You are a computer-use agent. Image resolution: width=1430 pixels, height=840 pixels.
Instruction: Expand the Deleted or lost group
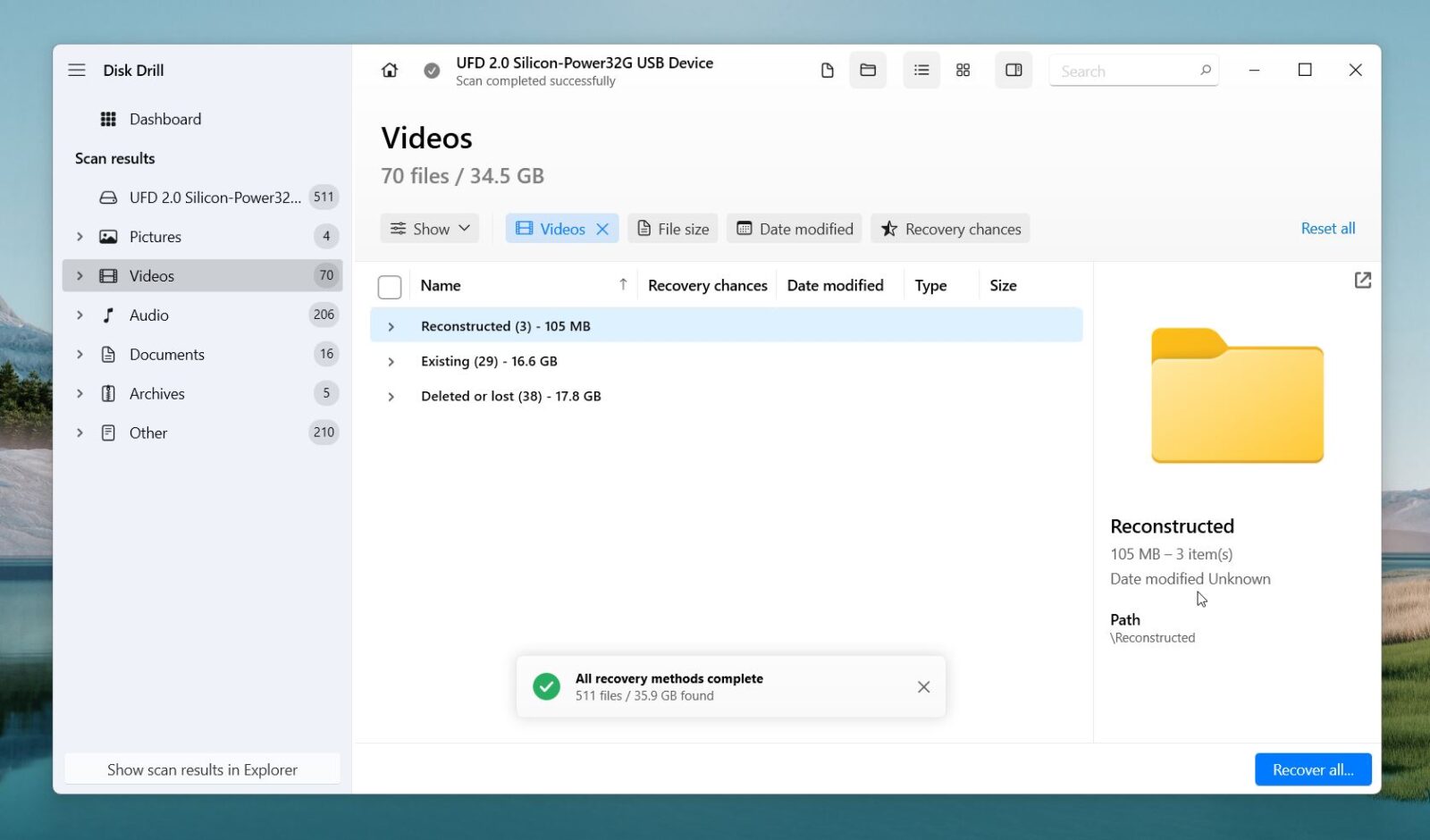391,396
